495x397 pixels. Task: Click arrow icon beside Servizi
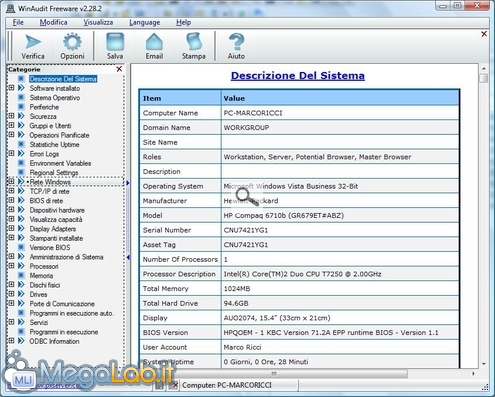[x=21, y=322]
